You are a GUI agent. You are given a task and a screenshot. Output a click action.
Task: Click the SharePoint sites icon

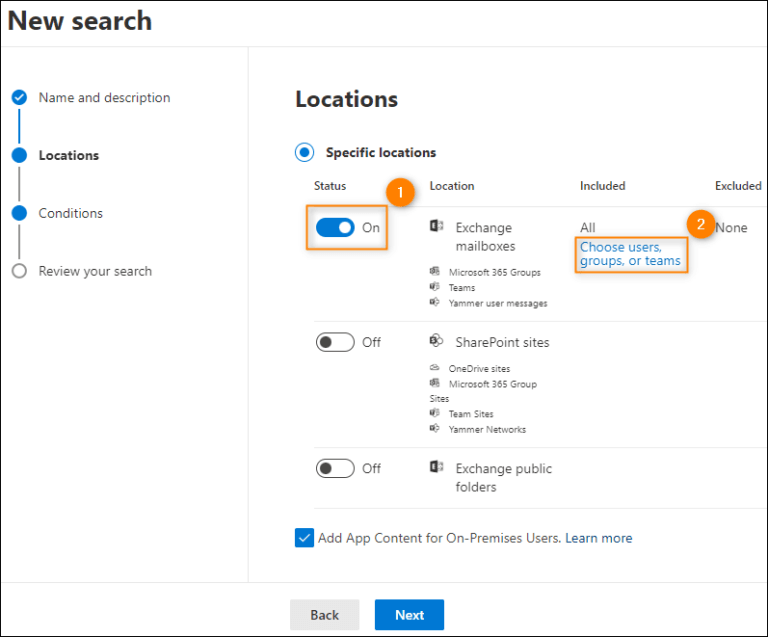point(436,342)
